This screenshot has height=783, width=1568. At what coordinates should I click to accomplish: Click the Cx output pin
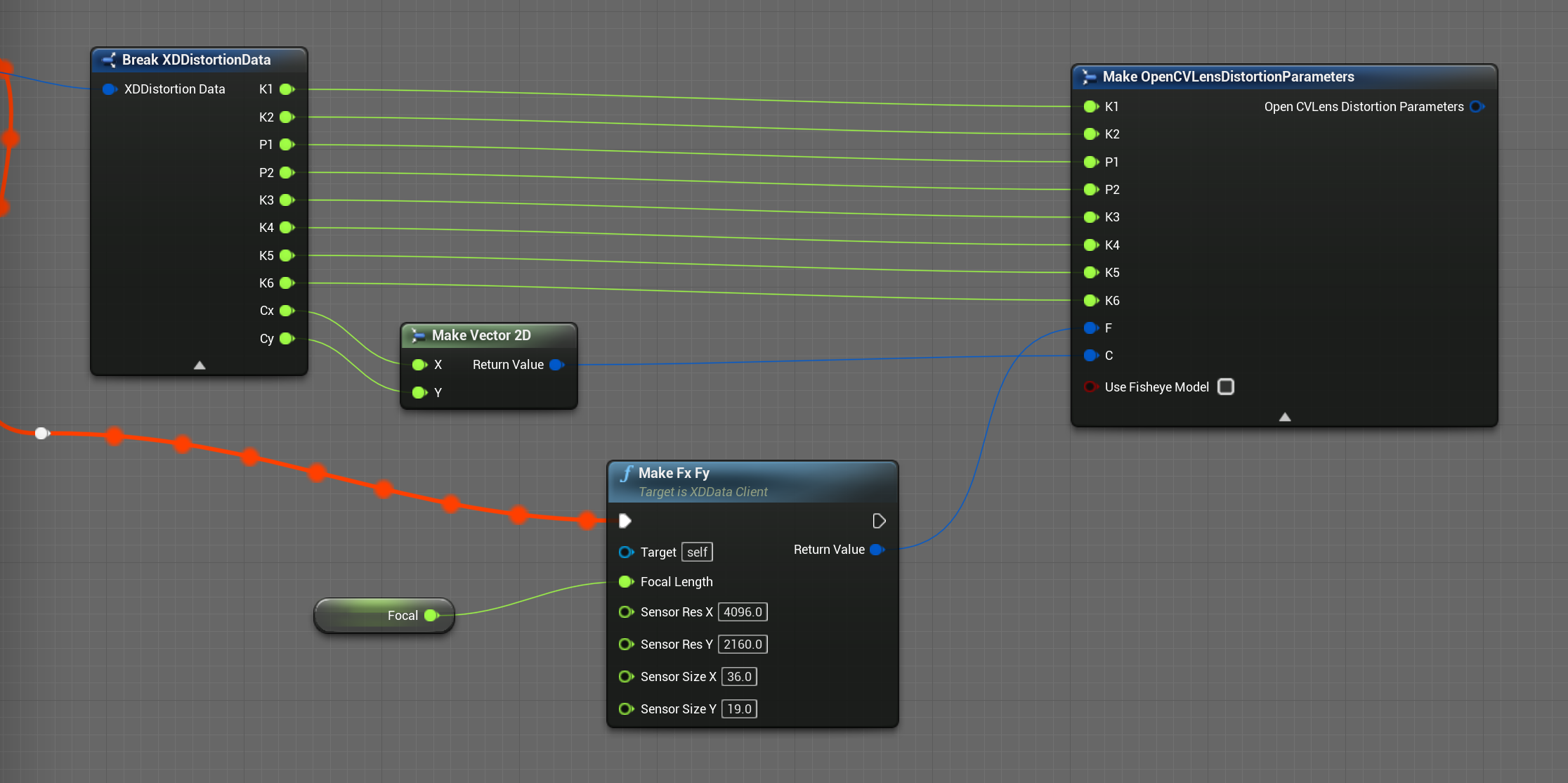click(287, 311)
